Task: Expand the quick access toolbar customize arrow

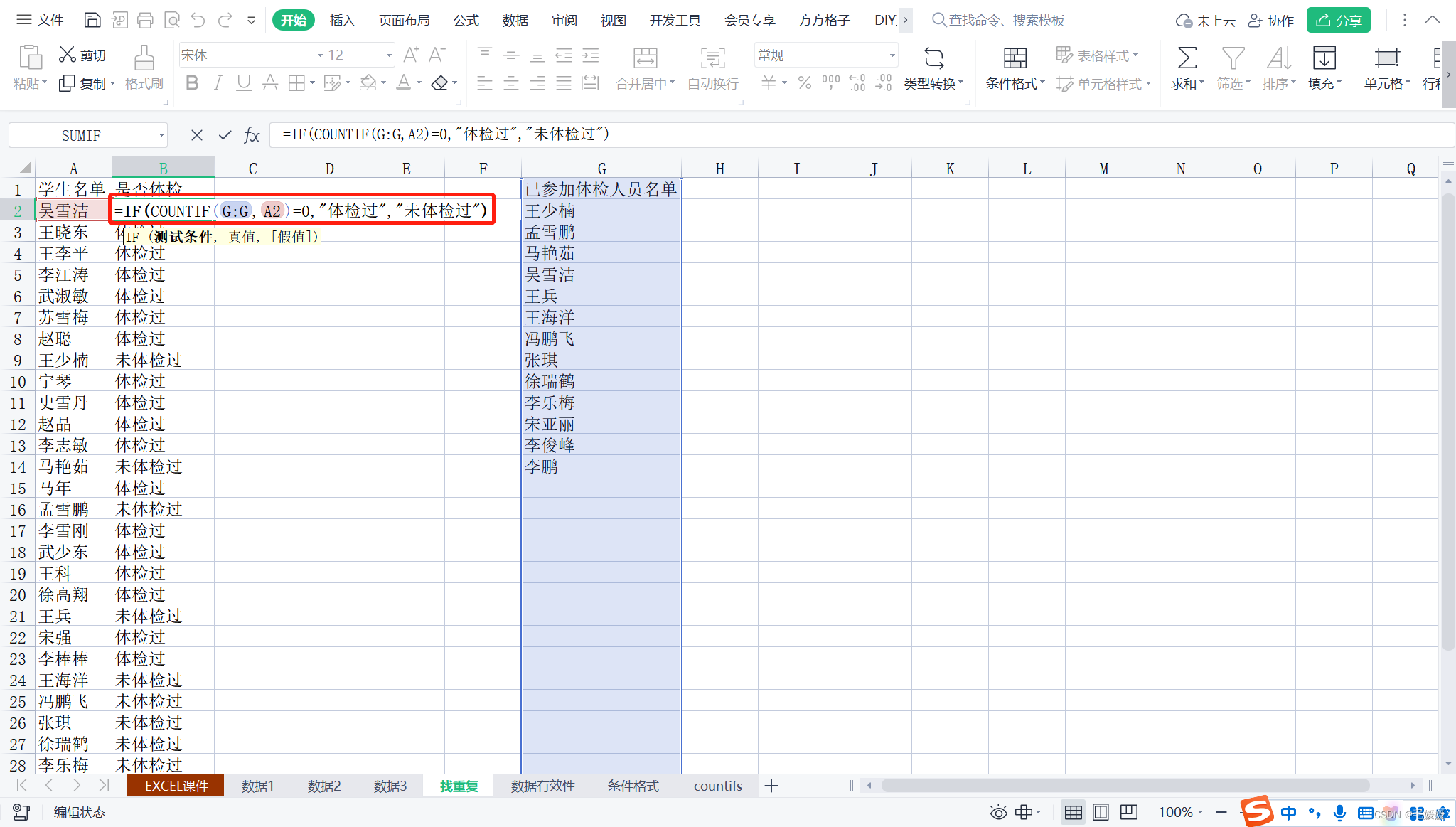Action: pyautogui.click(x=251, y=21)
